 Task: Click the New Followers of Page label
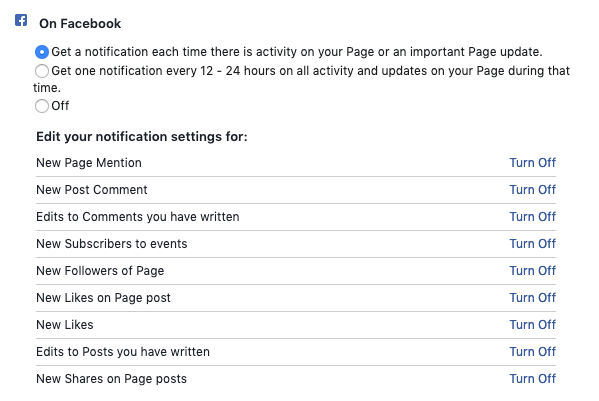[100, 271]
